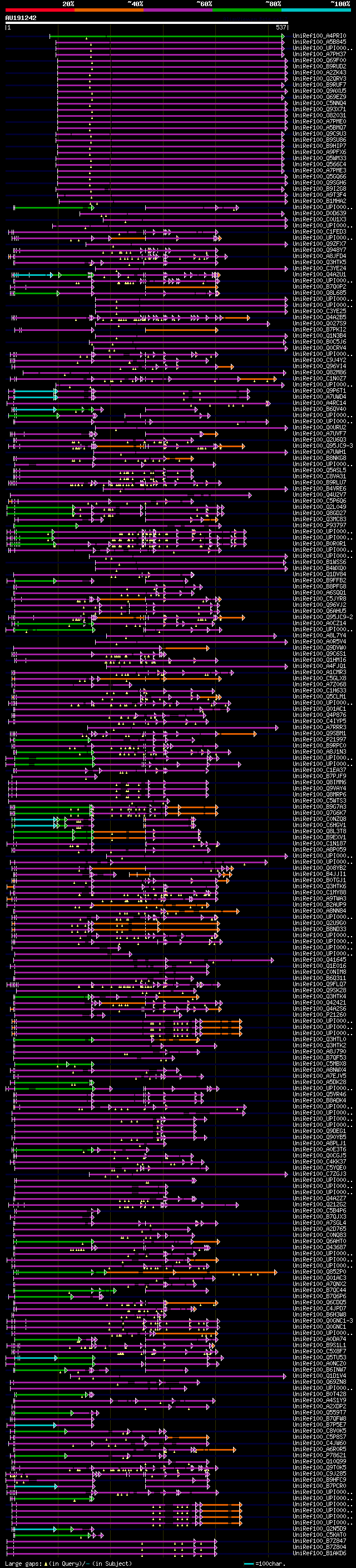
Task: Click the label UniRef100_D0D639
Action: (319, 213)
